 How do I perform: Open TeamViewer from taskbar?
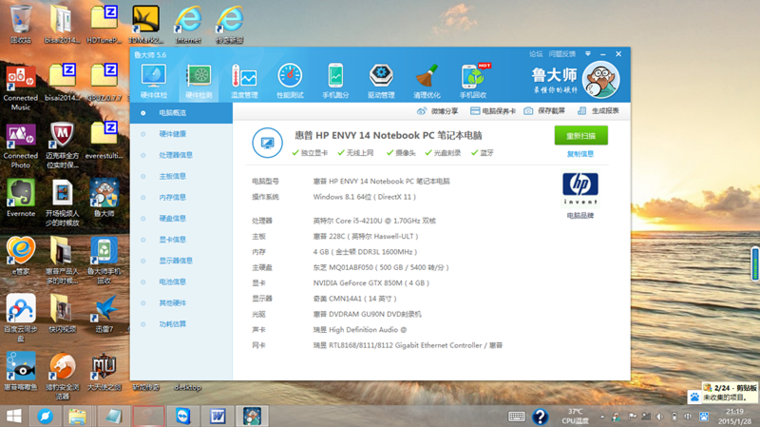coord(183,416)
